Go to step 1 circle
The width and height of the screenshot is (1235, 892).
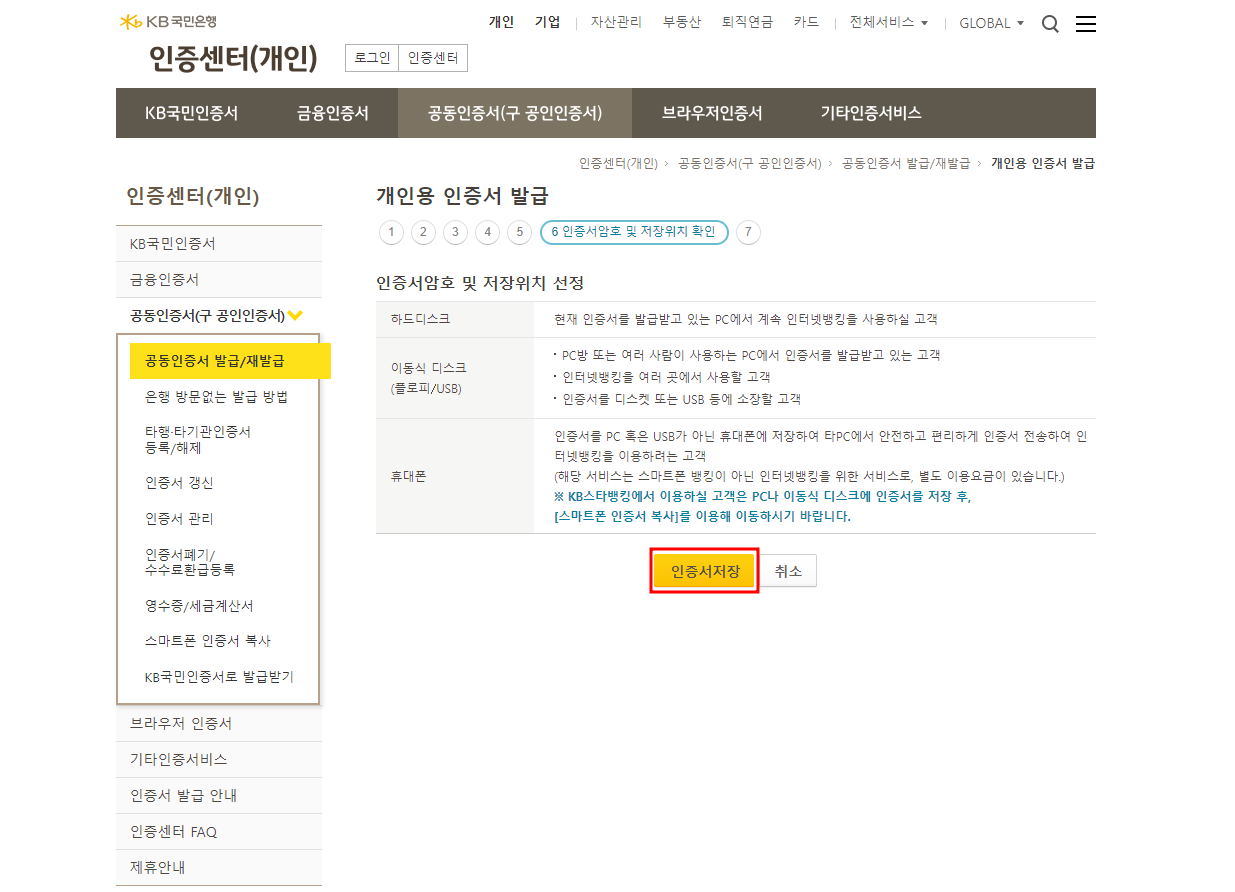[x=391, y=233]
